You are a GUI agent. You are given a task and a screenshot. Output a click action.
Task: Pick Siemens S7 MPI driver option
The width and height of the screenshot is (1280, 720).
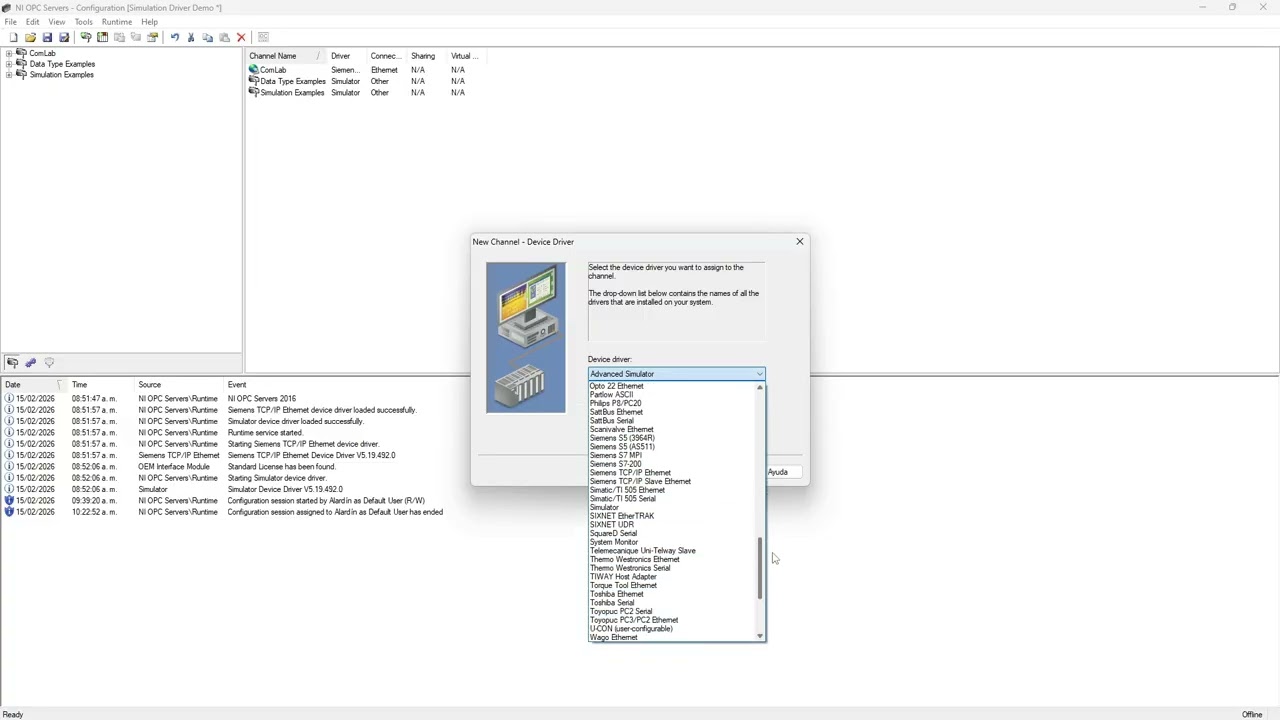615,455
